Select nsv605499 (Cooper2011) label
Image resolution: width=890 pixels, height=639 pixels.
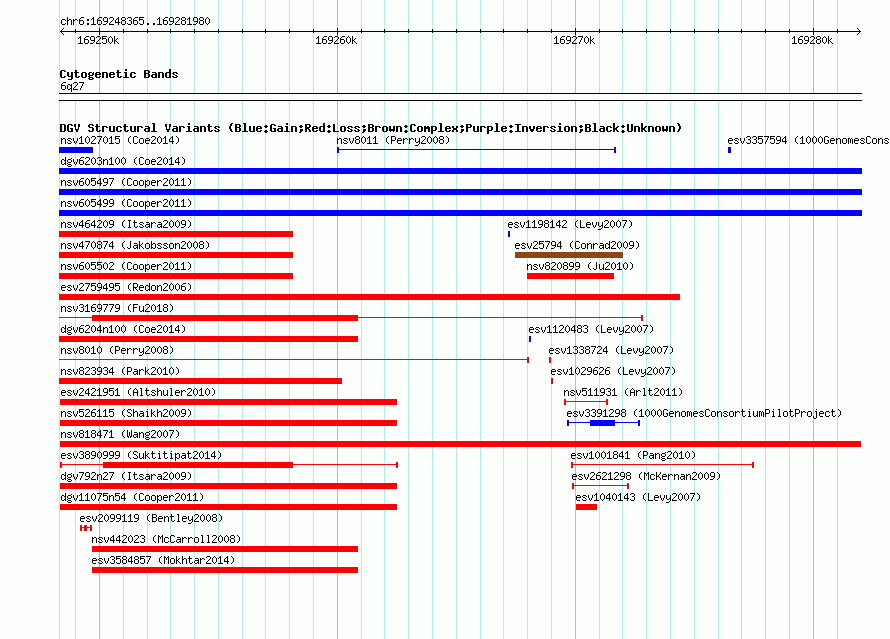point(126,203)
